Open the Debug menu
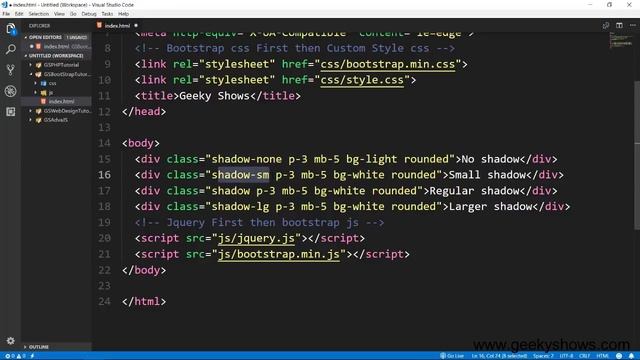Image resolution: width=640 pixels, height=360 pixels. (89, 14)
